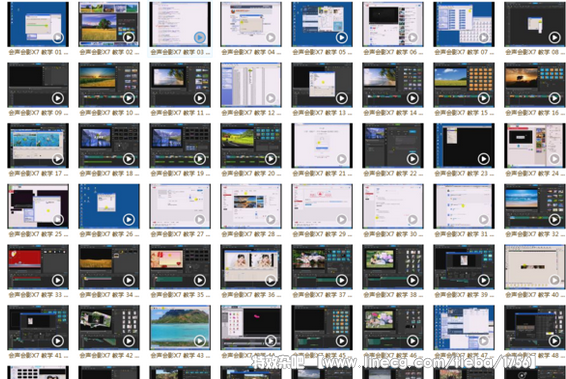Play the 会声会影X7 教学 45 video
This screenshot has height=379, width=566.
(x=341, y=340)
